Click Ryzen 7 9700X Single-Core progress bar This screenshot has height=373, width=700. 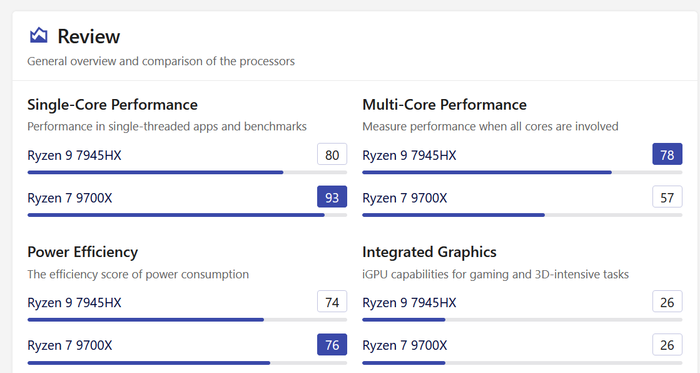pyautogui.click(x=187, y=215)
